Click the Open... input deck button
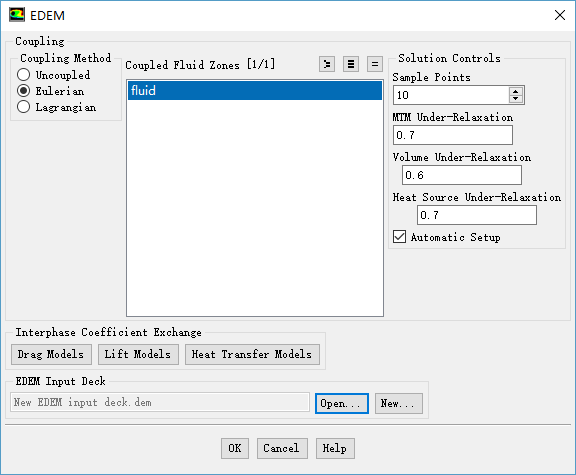Screen dimensions: 576x475 342,403
